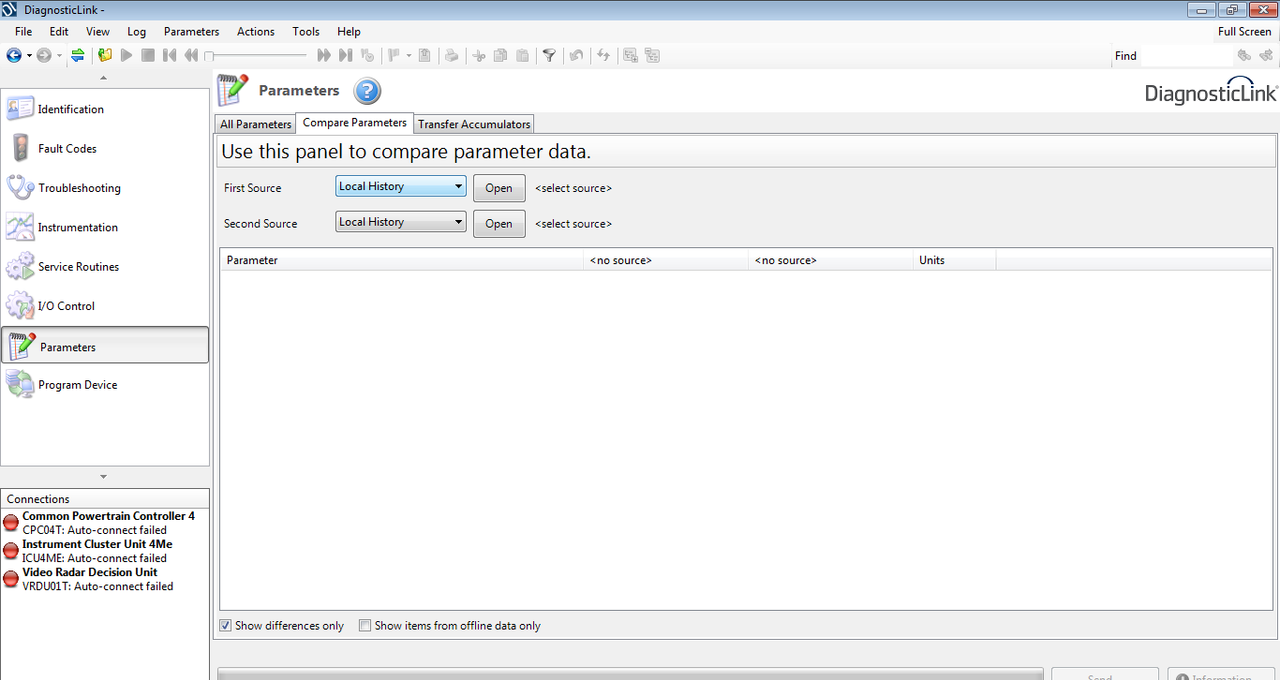Click Open button for Second Source
1280x680 pixels.
pyautogui.click(x=499, y=224)
